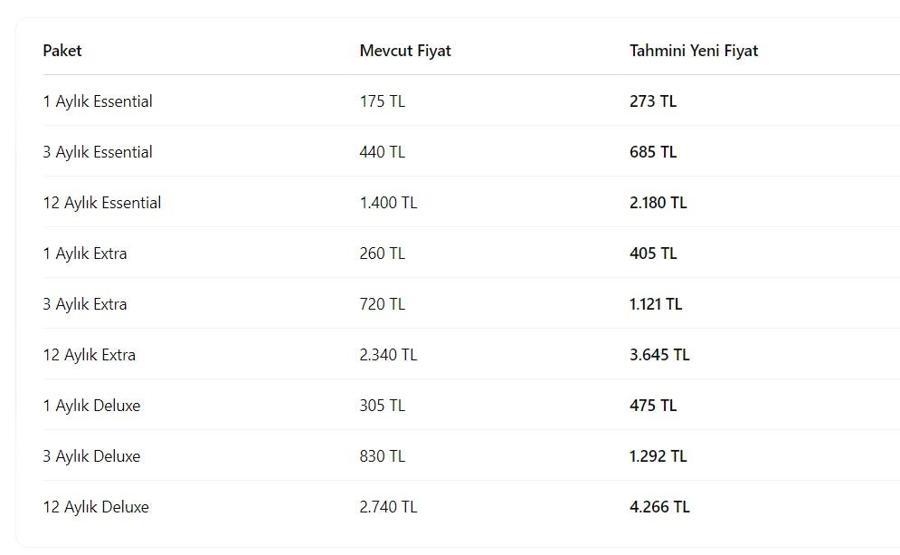Click the 720 TL current price cell

click(x=382, y=304)
